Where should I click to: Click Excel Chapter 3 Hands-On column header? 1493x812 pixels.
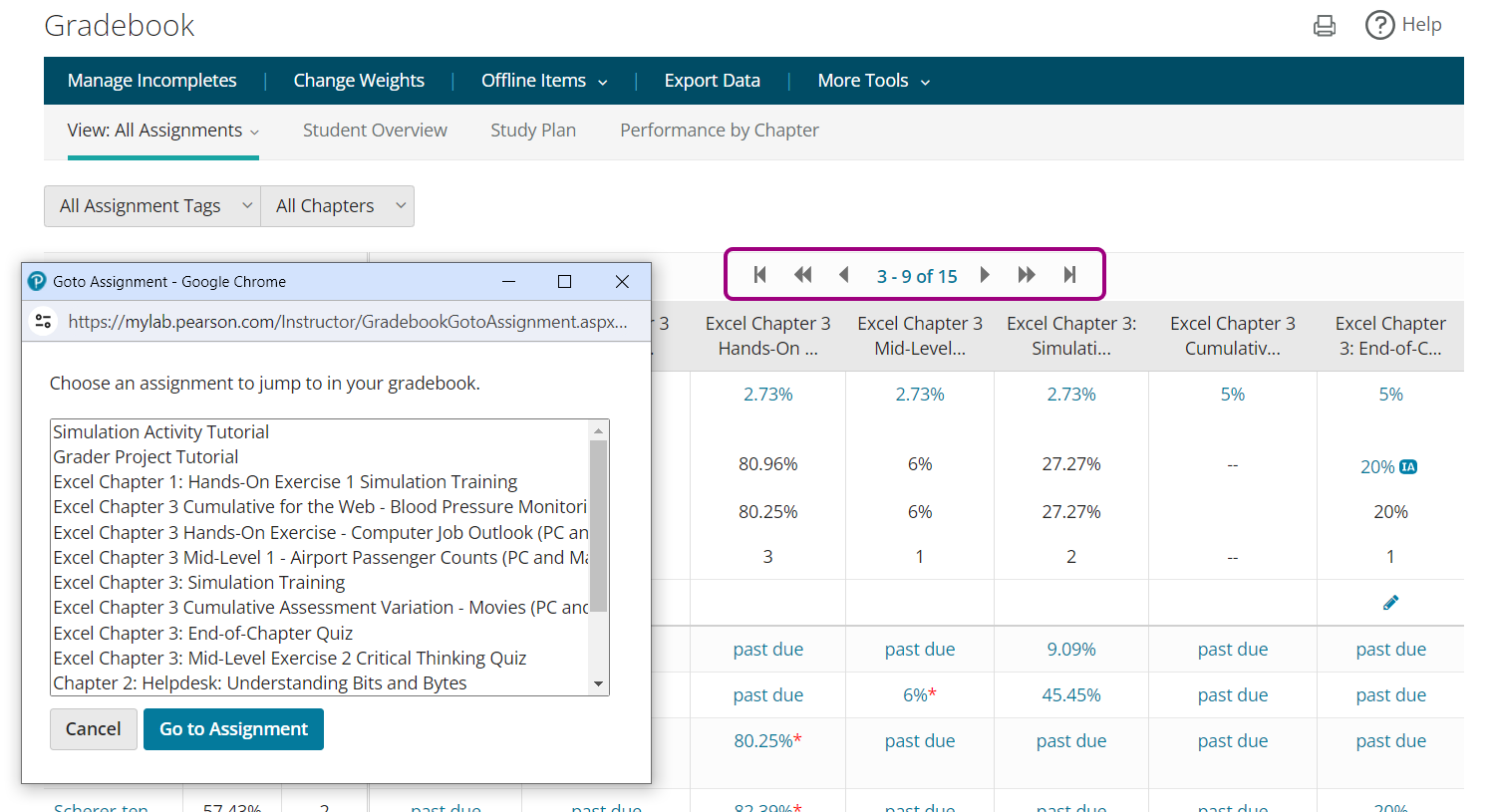click(768, 336)
